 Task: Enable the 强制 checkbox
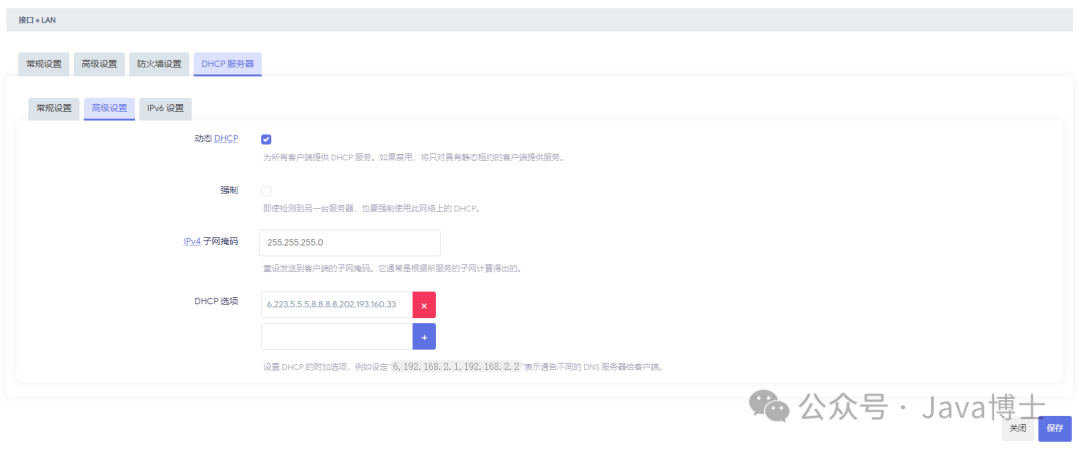(x=266, y=191)
